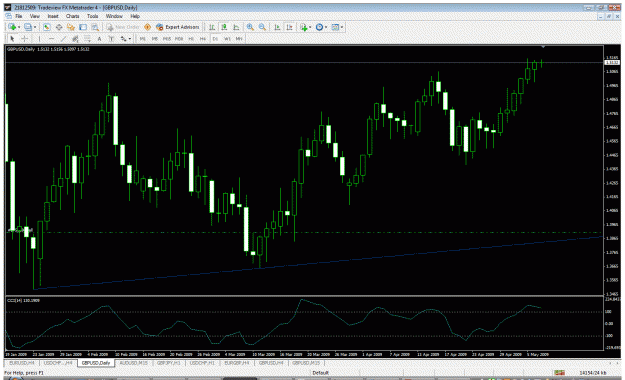
Task: Choose the Fibonacci retracement tool
Action: click(x=87, y=39)
